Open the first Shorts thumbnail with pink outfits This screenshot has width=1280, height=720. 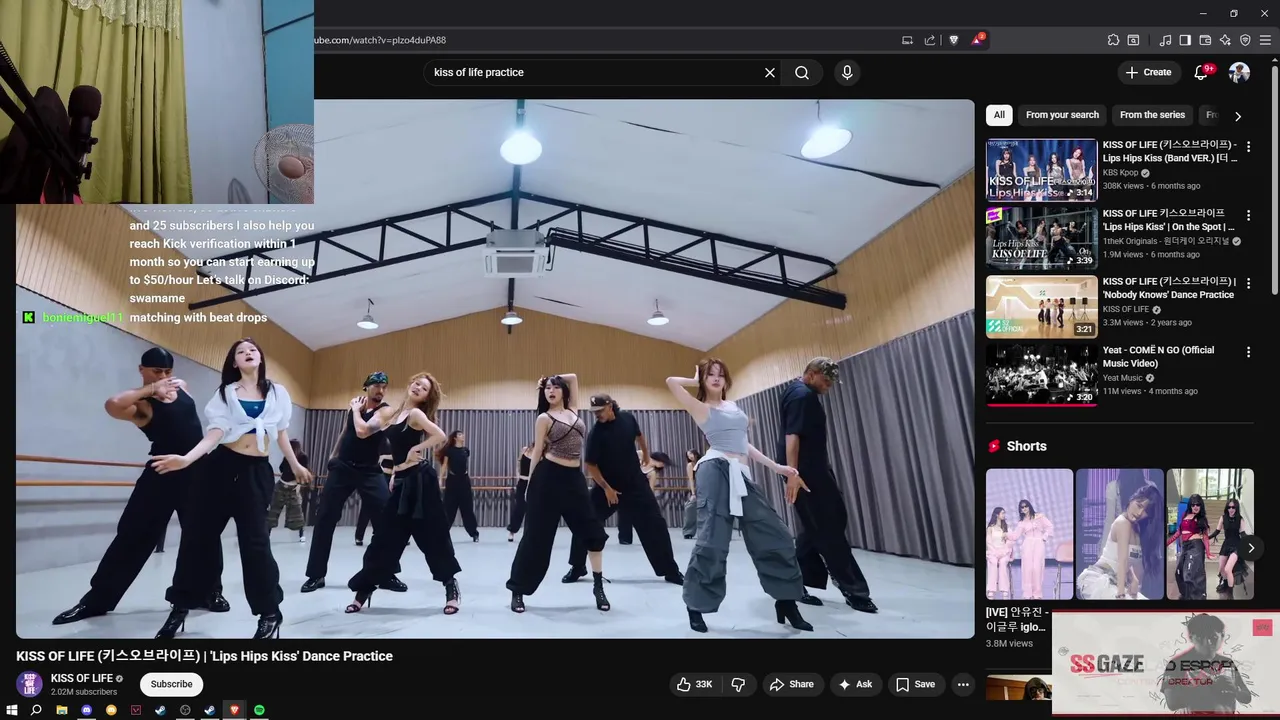(1029, 534)
